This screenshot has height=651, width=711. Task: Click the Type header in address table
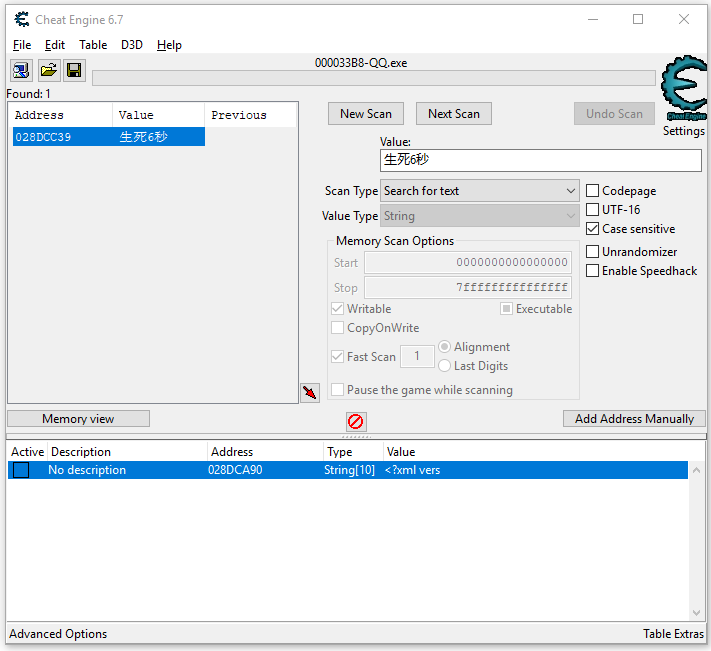click(x=353, y=452)
